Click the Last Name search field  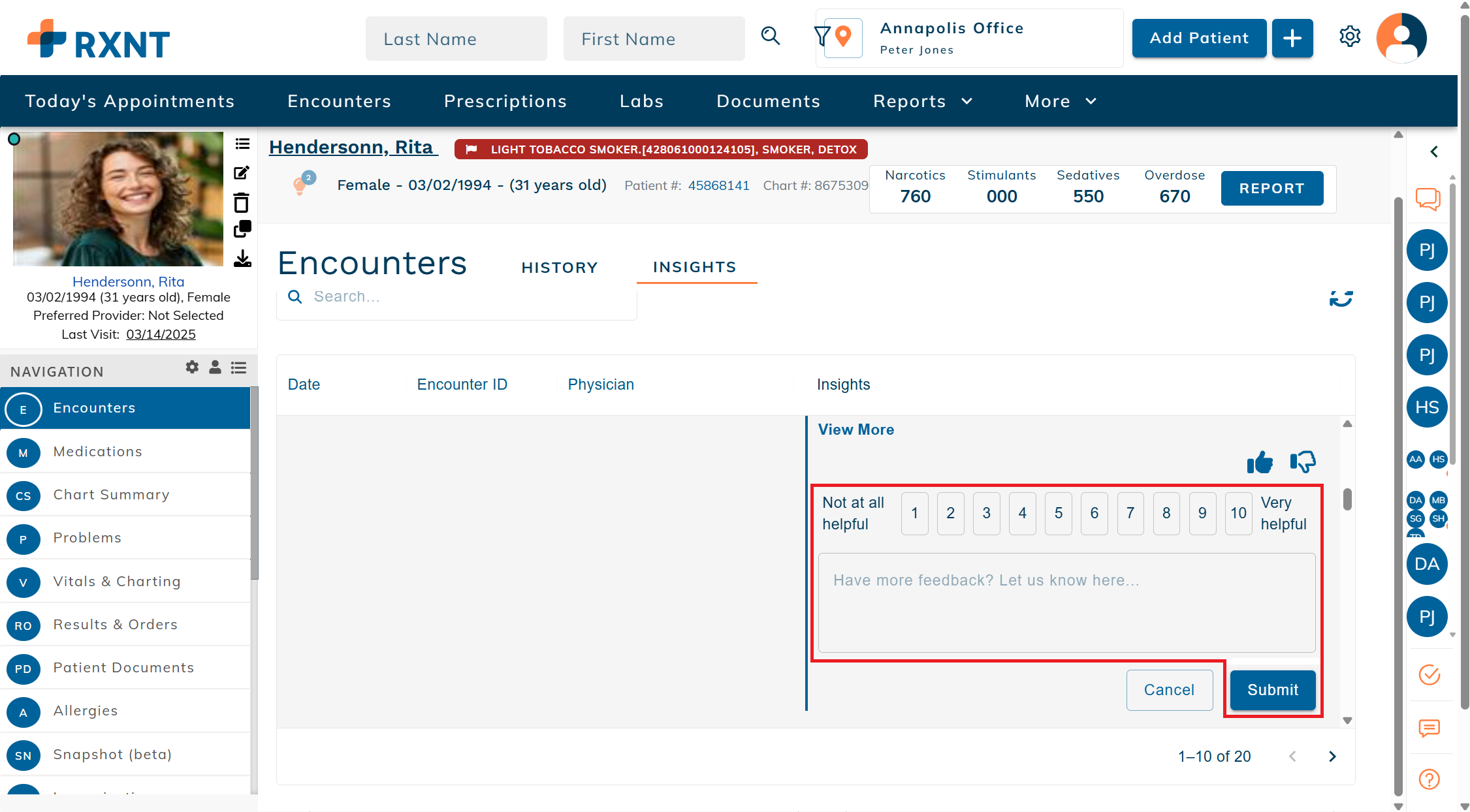pyautogui.click(x=456, y=39)
